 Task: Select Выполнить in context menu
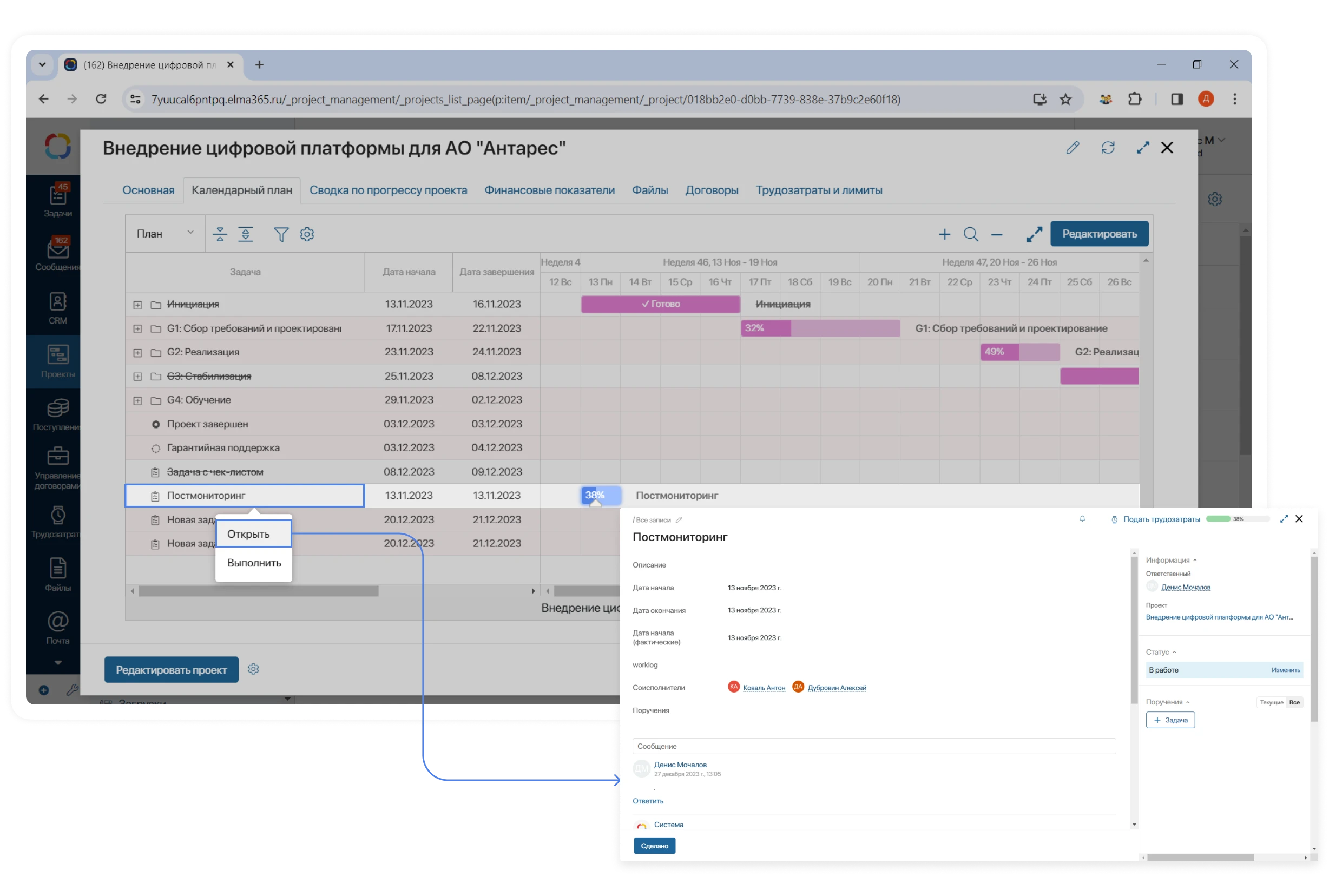pos(254,563)
